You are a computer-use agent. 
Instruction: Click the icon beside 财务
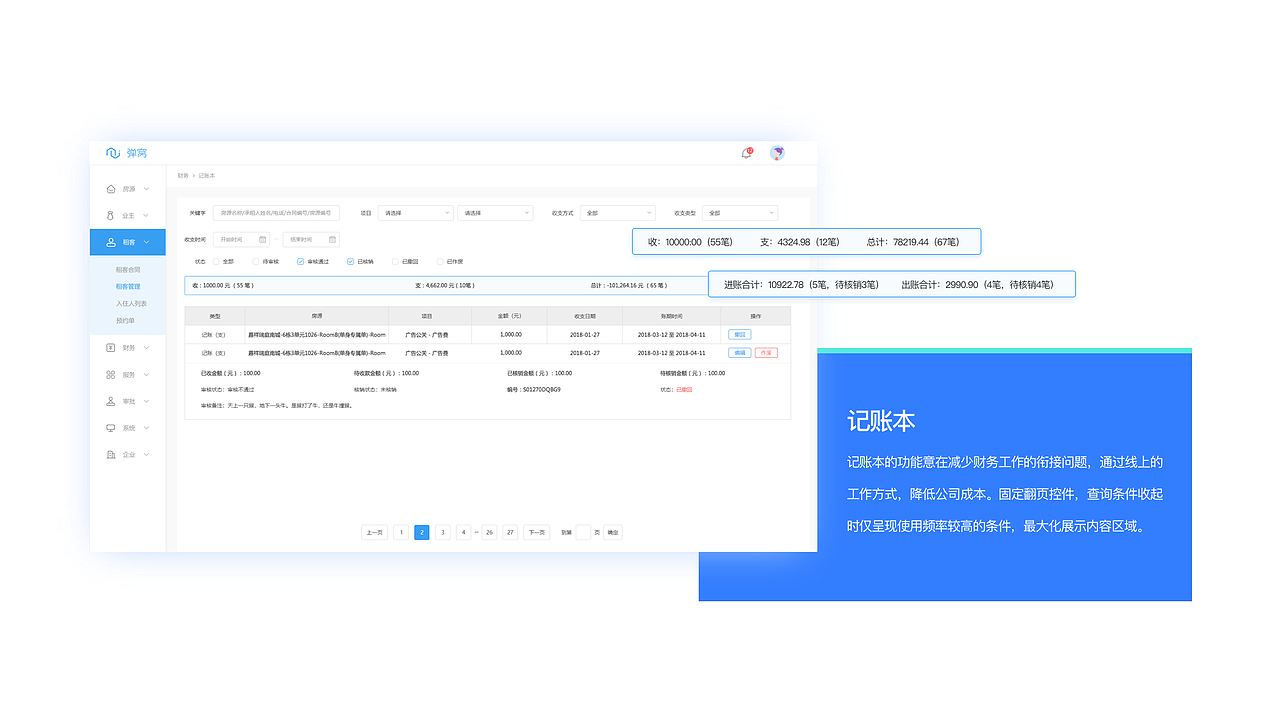pyautogui.click(x=111, y=348)
